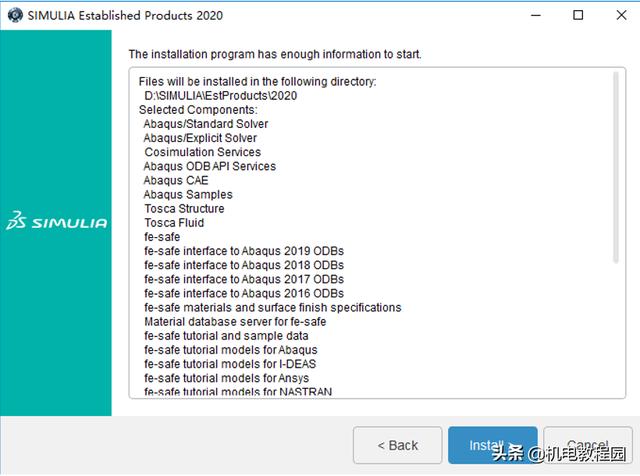Click the Install button
This screenshot has height=476, width=640.
(x=492, y=445)
